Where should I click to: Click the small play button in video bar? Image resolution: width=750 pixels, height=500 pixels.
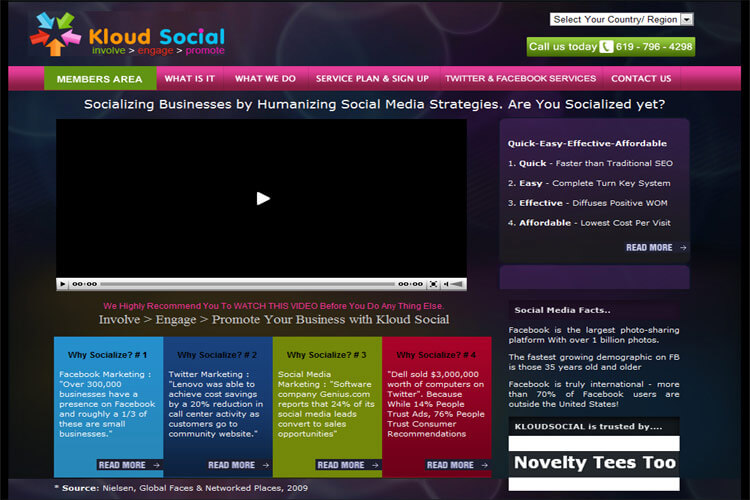(63, 284)
